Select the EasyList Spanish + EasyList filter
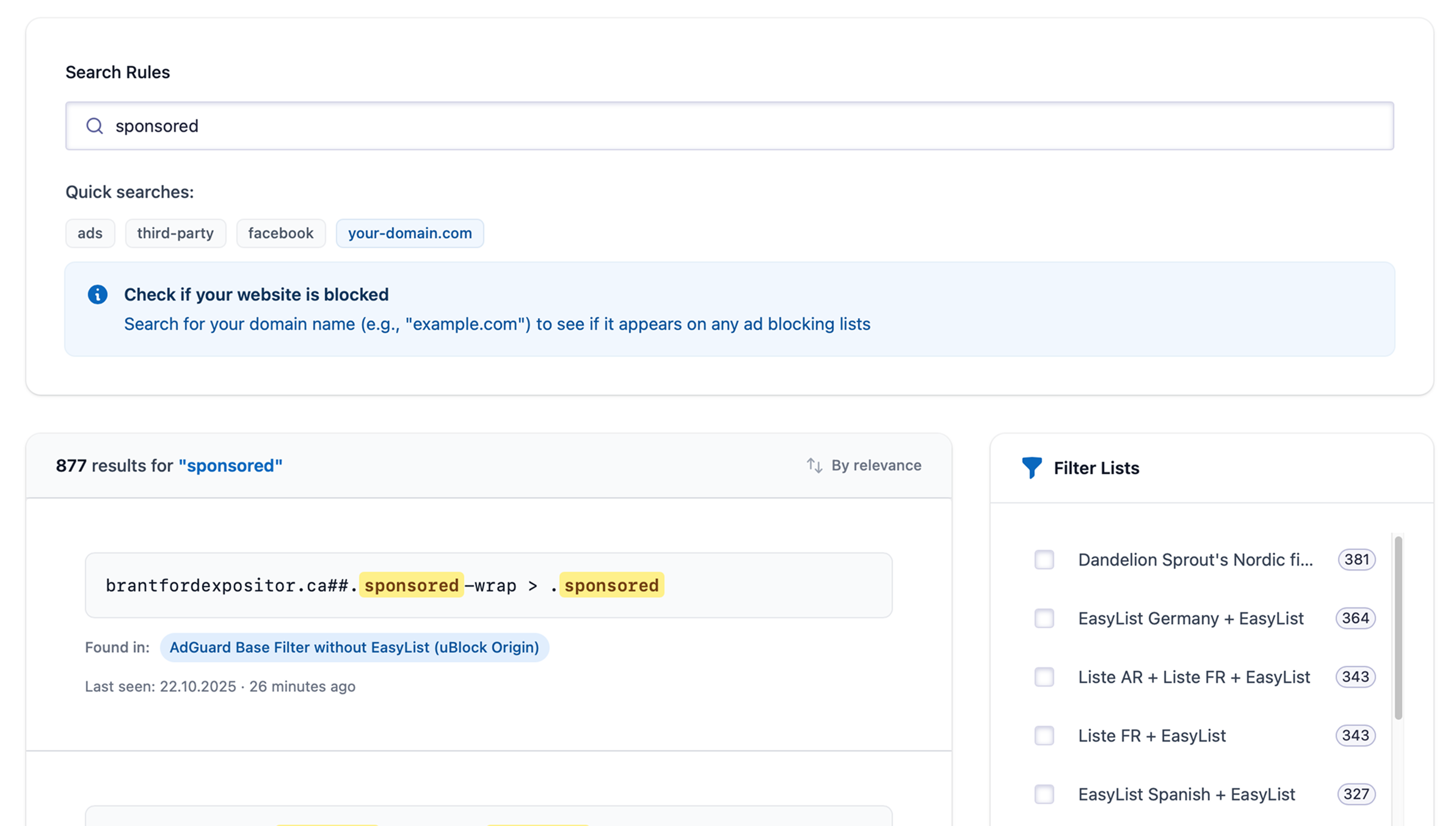This screenshot has height=826, width=1456. (x=1044, y=794)
